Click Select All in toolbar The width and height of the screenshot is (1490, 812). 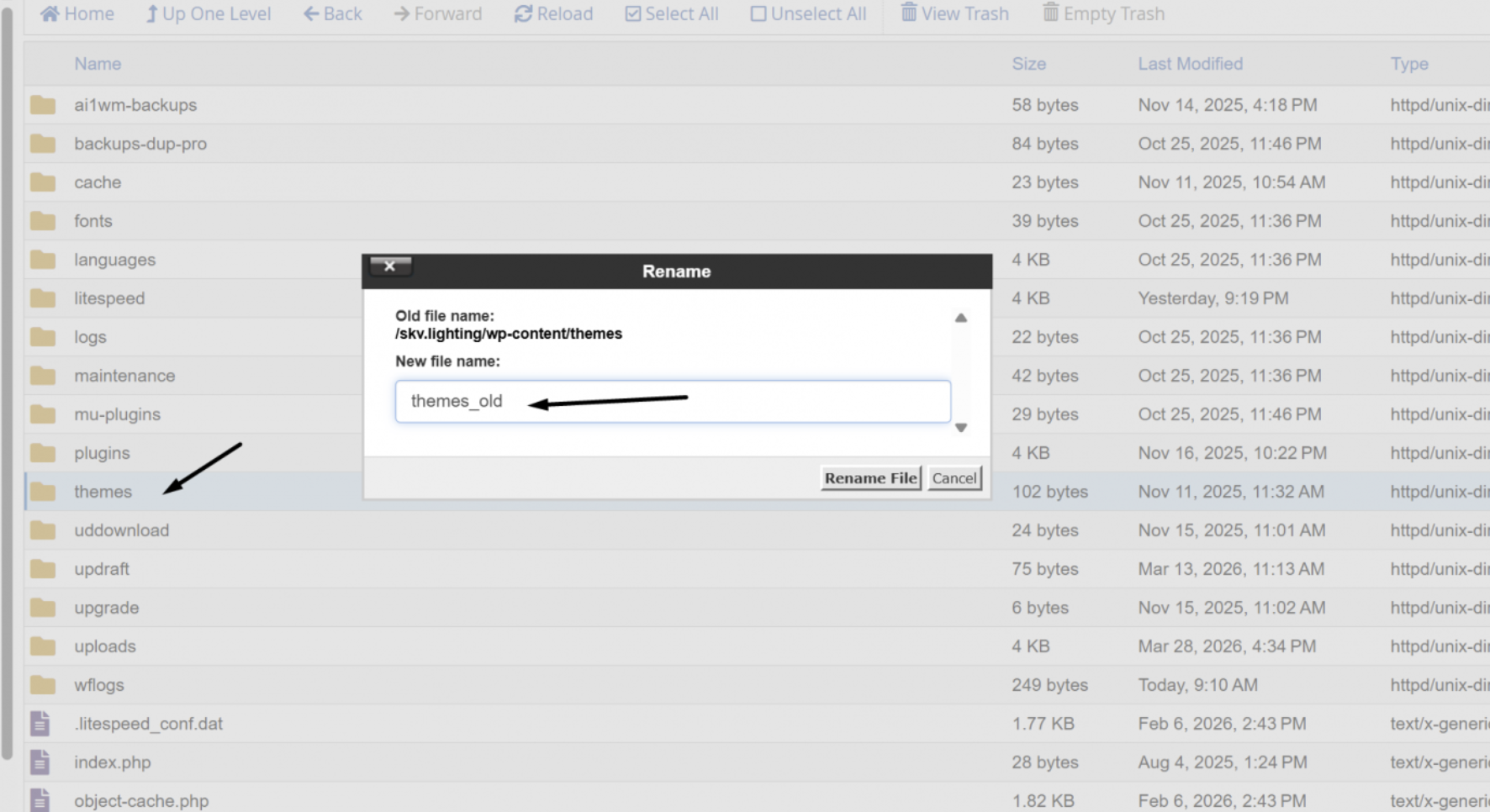pyautogui.click(x=672, y=13)
